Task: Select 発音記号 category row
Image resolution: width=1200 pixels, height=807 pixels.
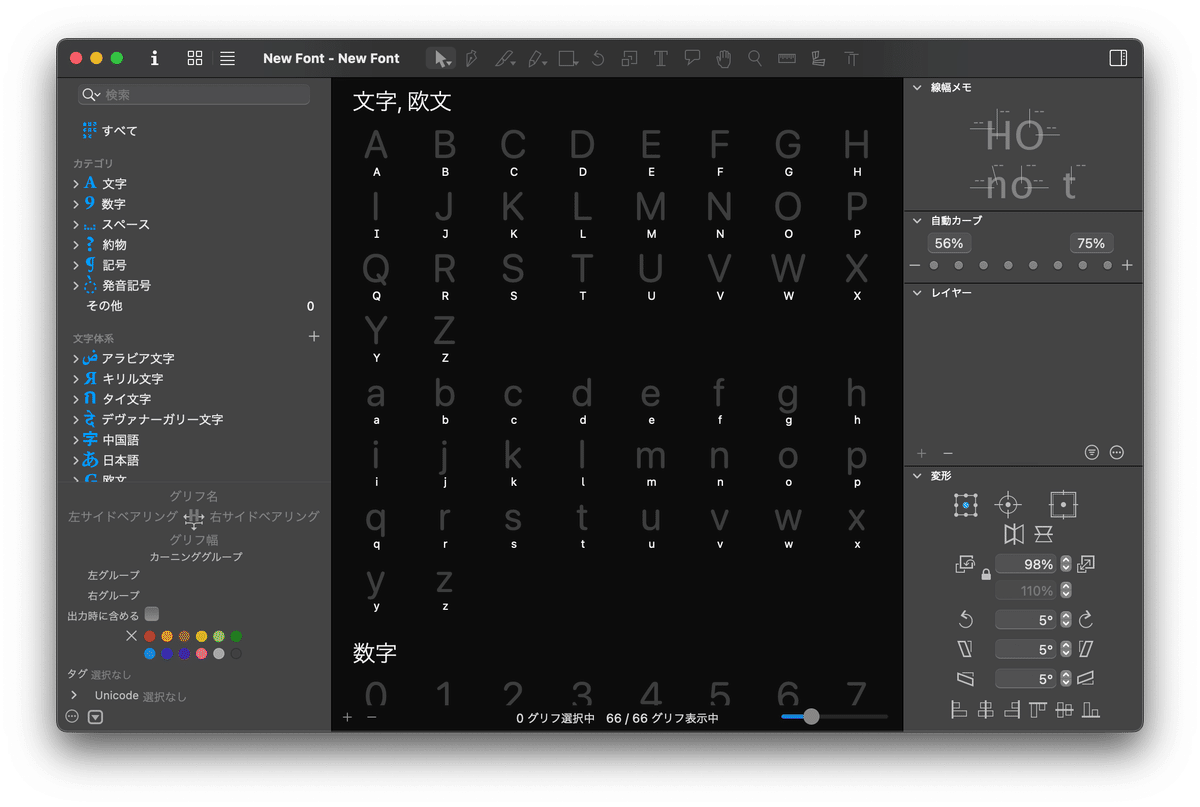Action: [195, 285]
